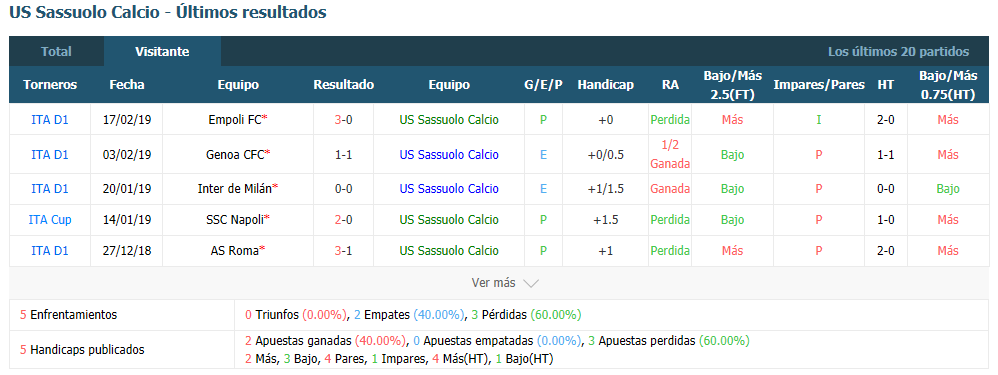
Task: Click the 3-0 result against Empoli
Action: tap(344, 119)
